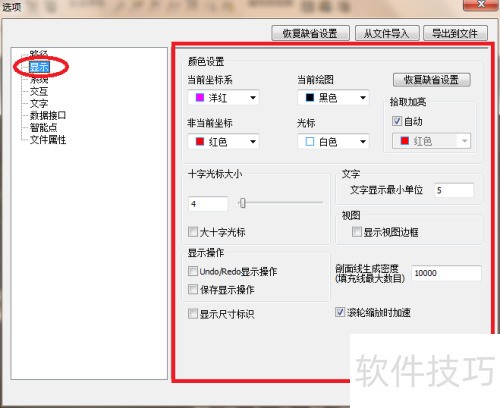Click 导出到文件 button
This screenshot has height=408, width=500.
click(455, 33)
